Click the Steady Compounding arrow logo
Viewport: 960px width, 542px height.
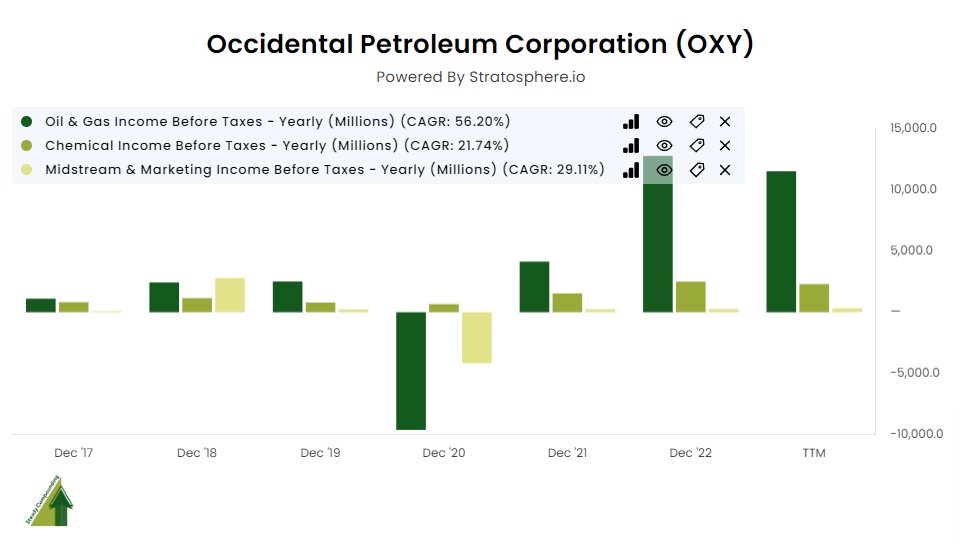pyautogui.click(x=49, y=501)
